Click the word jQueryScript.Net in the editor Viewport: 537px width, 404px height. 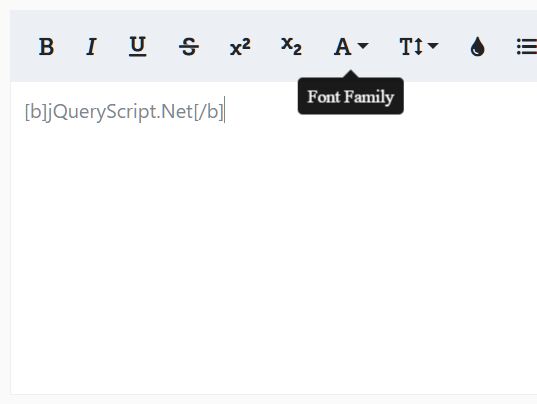119,112
